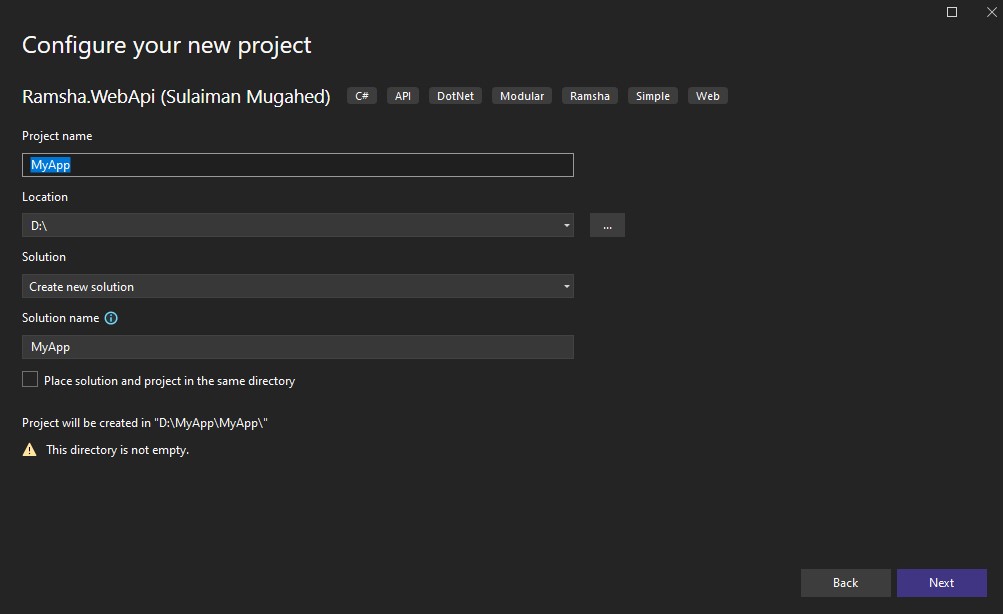
Task: Click the Back button
Action: (845, 582)
